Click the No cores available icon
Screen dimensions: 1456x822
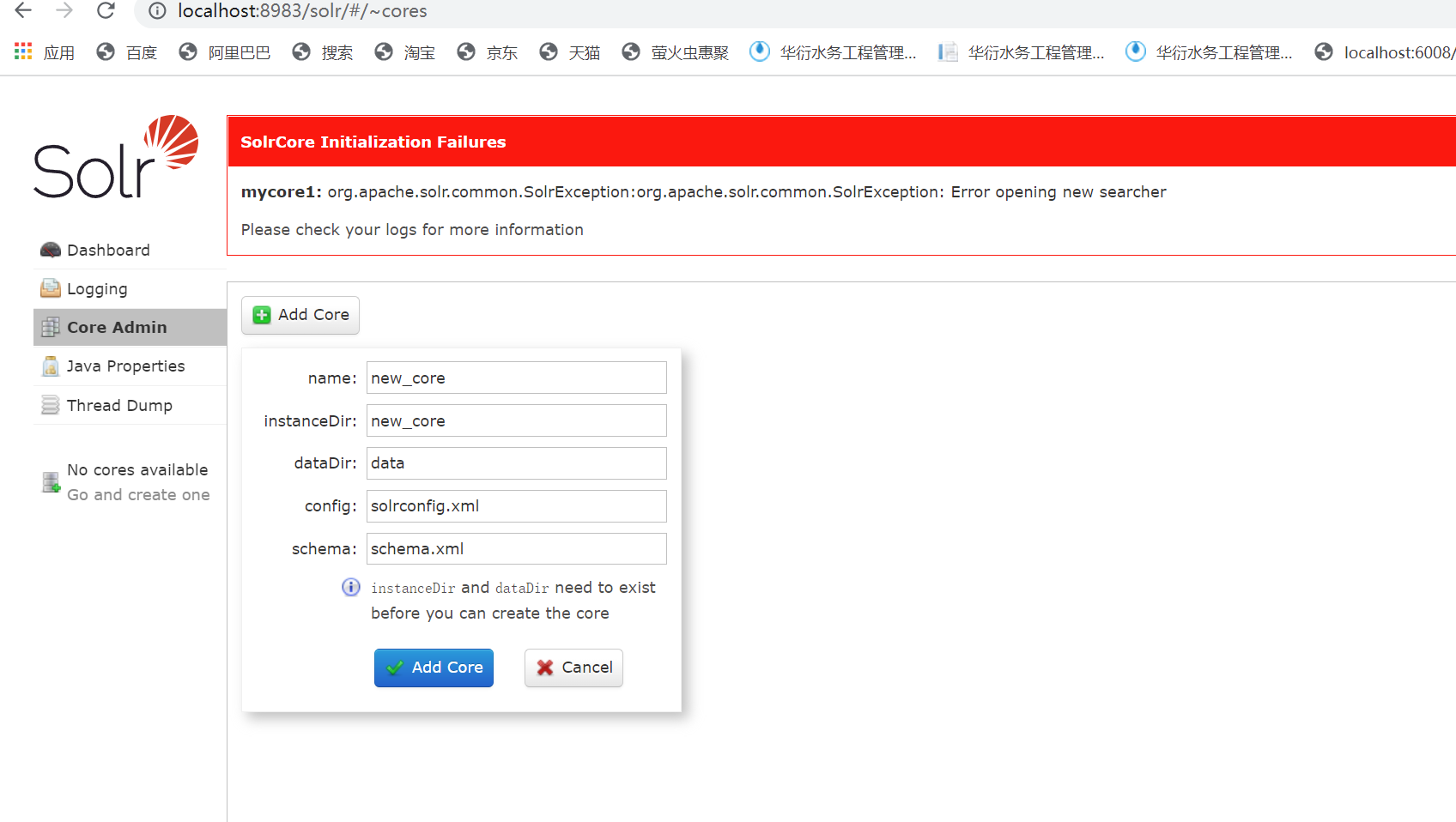pyautogui.click(x=52, y=482)
